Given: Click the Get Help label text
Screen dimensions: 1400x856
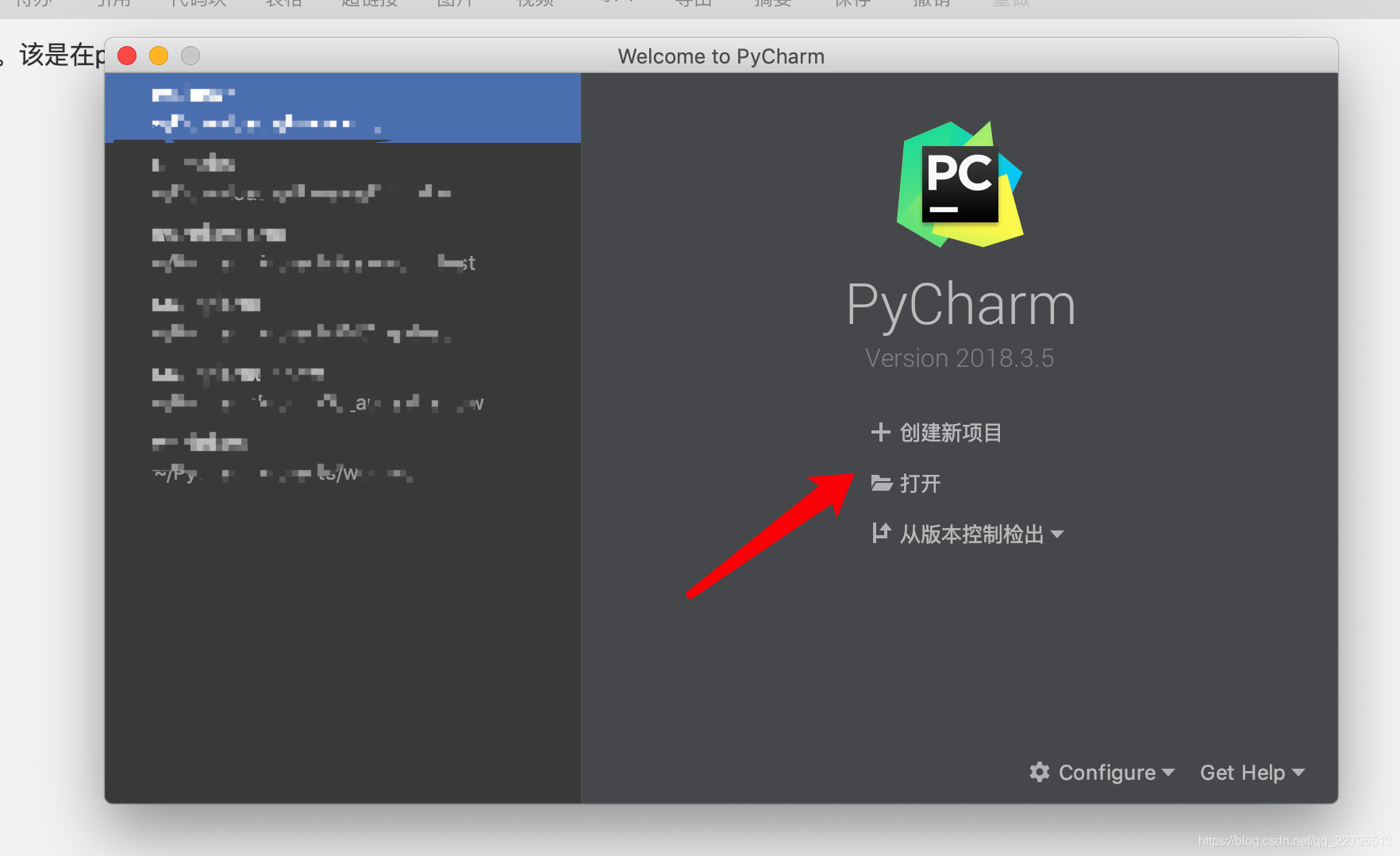Looking at the screenshot, I should pyautogui.click(x=1242, y=773).
